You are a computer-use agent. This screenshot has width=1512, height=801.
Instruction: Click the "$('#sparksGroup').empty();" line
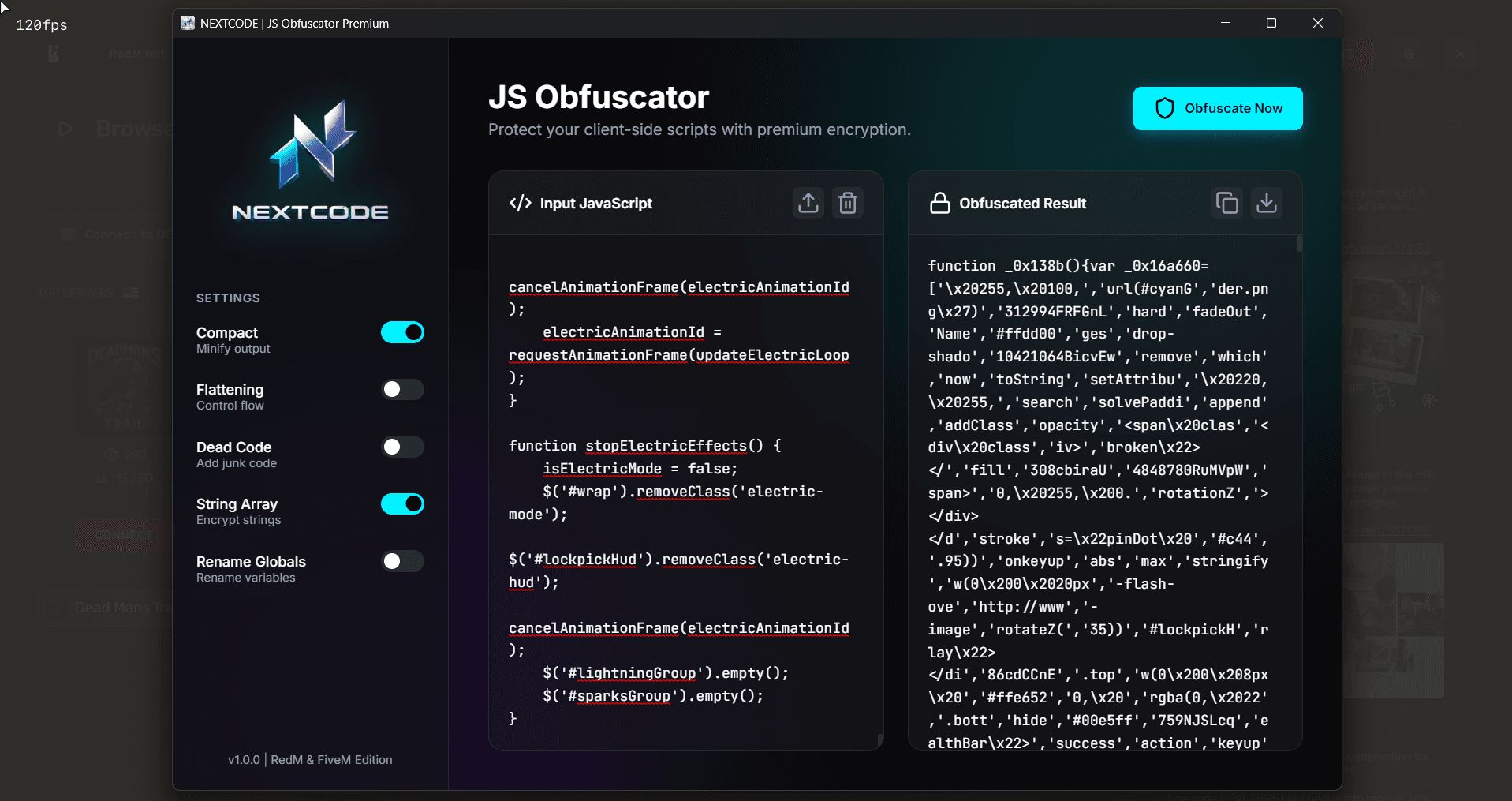tap(652, 696)
